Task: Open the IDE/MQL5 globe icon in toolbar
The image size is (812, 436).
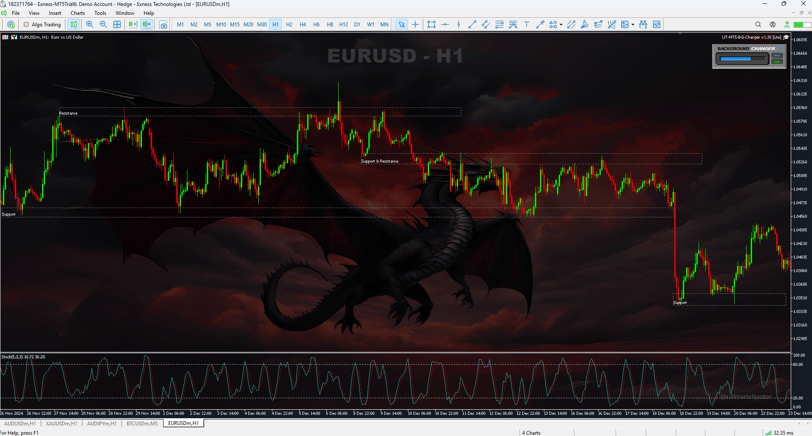Action: (11, 24)
